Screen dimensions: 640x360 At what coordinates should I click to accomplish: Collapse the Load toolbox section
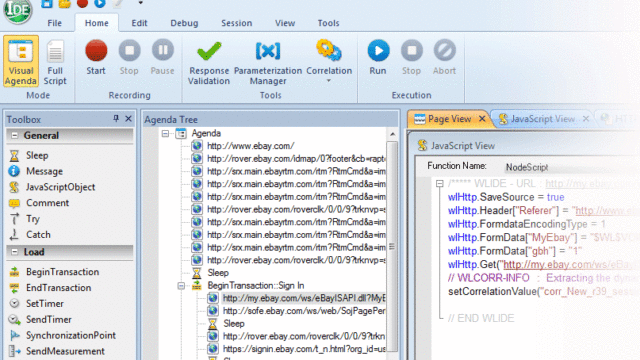pyautogui.click(x=14, y=252)
